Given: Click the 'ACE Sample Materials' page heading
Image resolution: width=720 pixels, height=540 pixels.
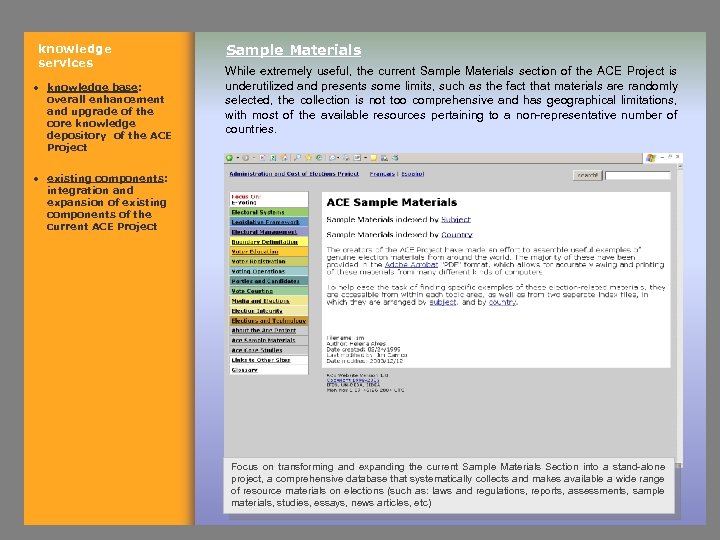Looking at the screenshot, I should 392,202.
